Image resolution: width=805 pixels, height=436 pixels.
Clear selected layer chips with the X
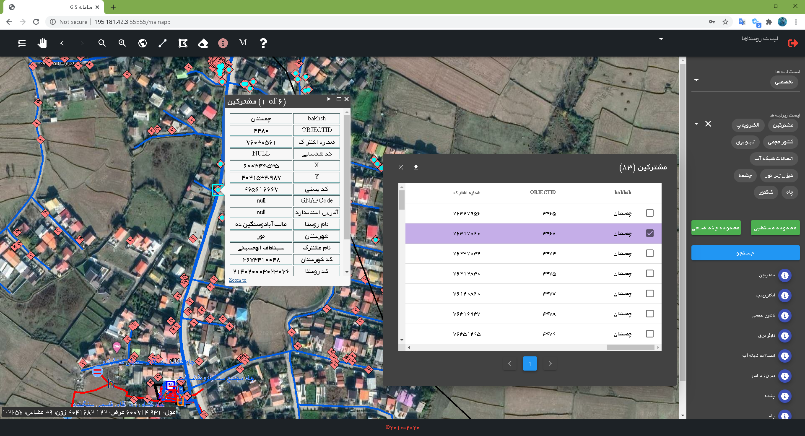click(708, 124)
